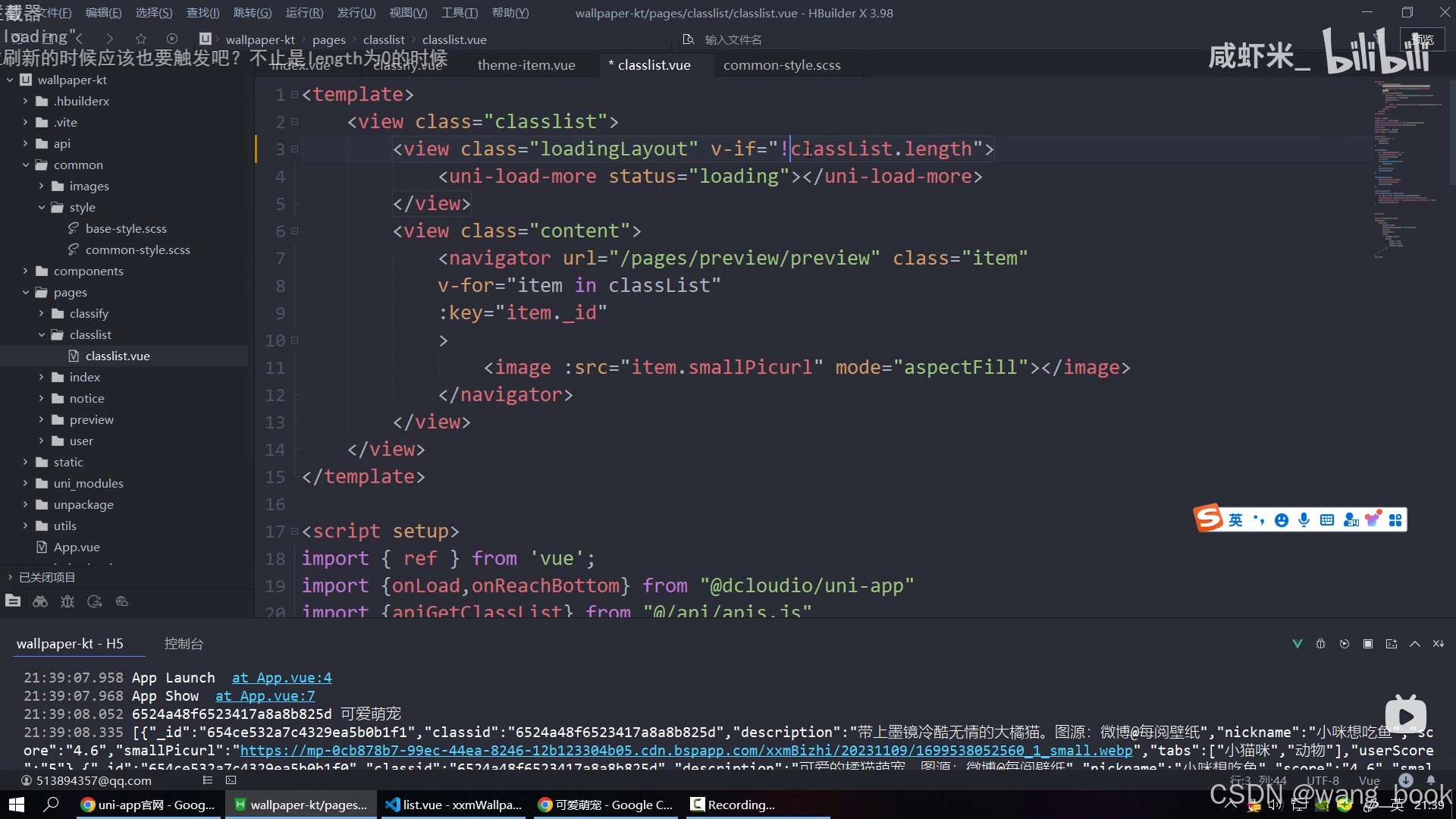This screenshot has height=819, width=1456.
Task: Click the Vue devtools icon in console
Action: tap(1298, 644)
